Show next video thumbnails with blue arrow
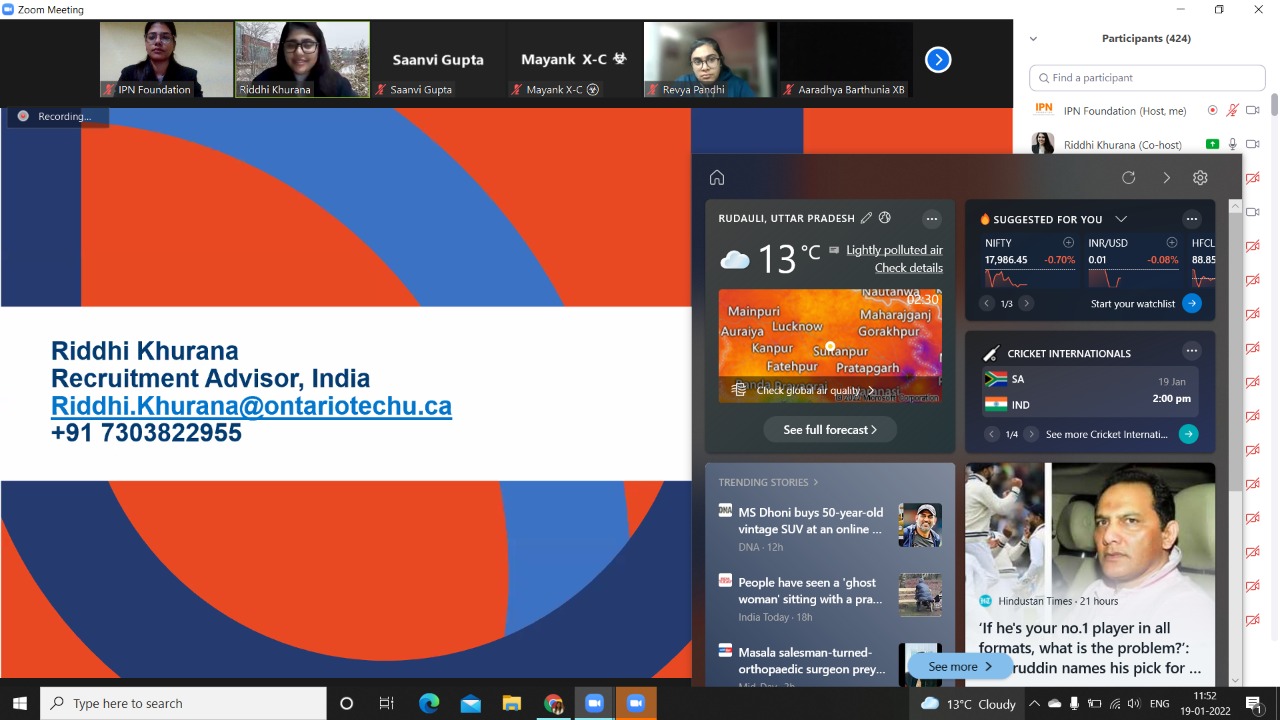Screen dimensions: 1280x720 pos(937,60)
